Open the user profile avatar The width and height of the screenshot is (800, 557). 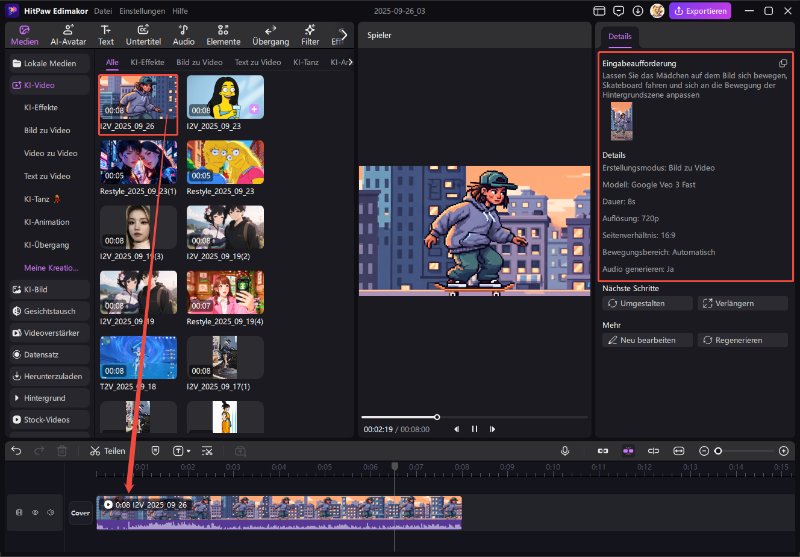657,11
